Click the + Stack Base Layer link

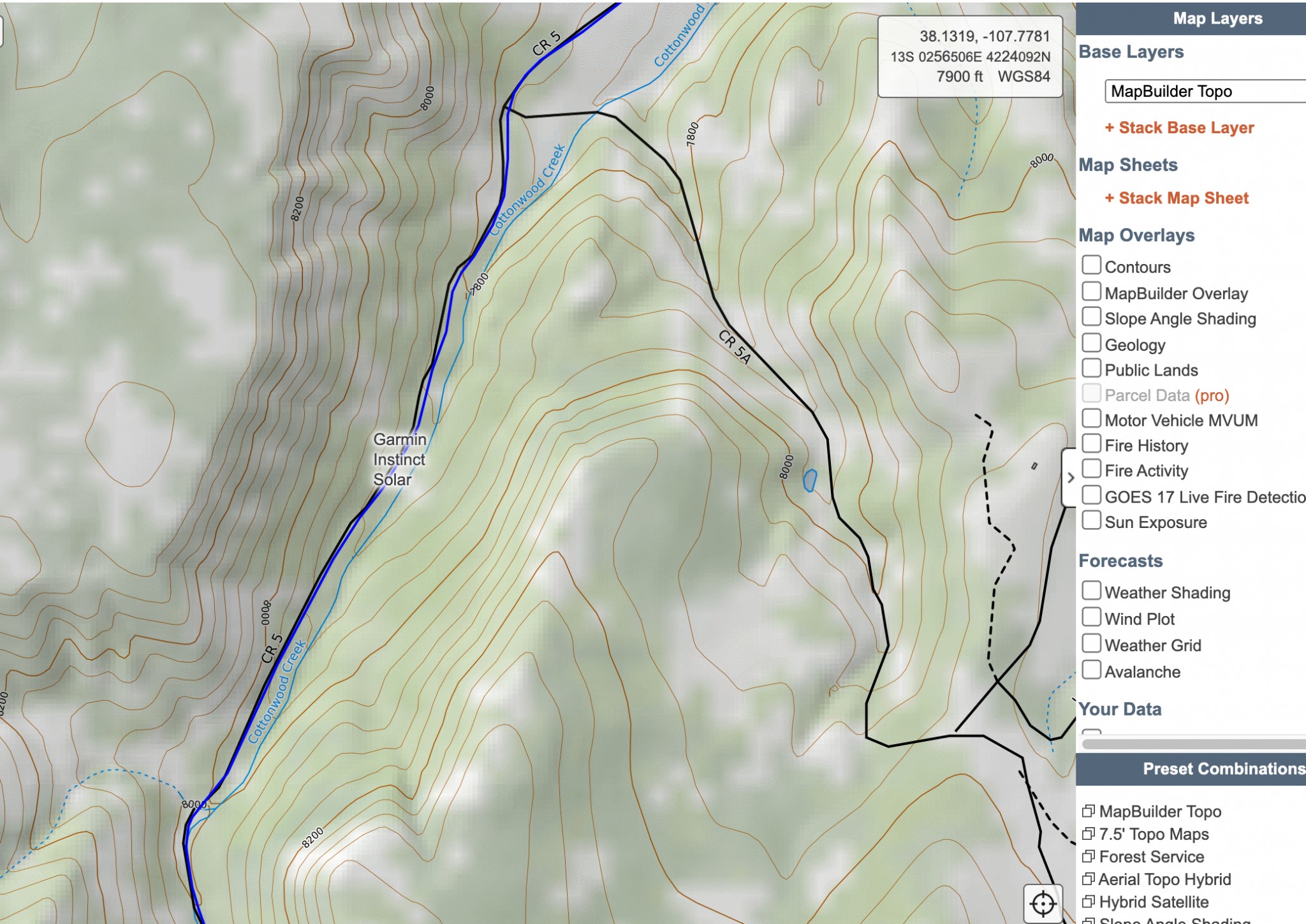click(1179, 128)
